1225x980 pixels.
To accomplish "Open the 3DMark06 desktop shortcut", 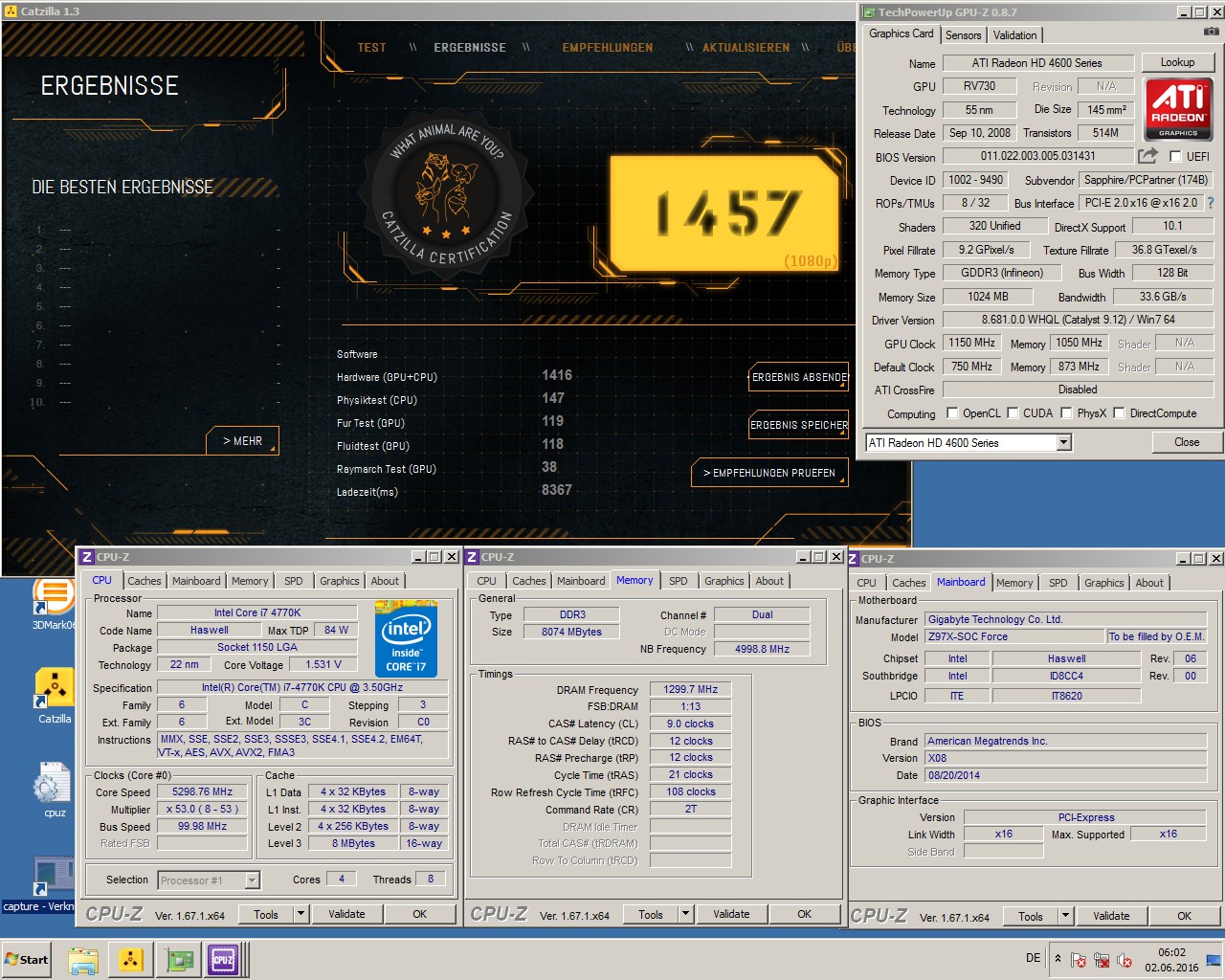I will coord(52,601).
